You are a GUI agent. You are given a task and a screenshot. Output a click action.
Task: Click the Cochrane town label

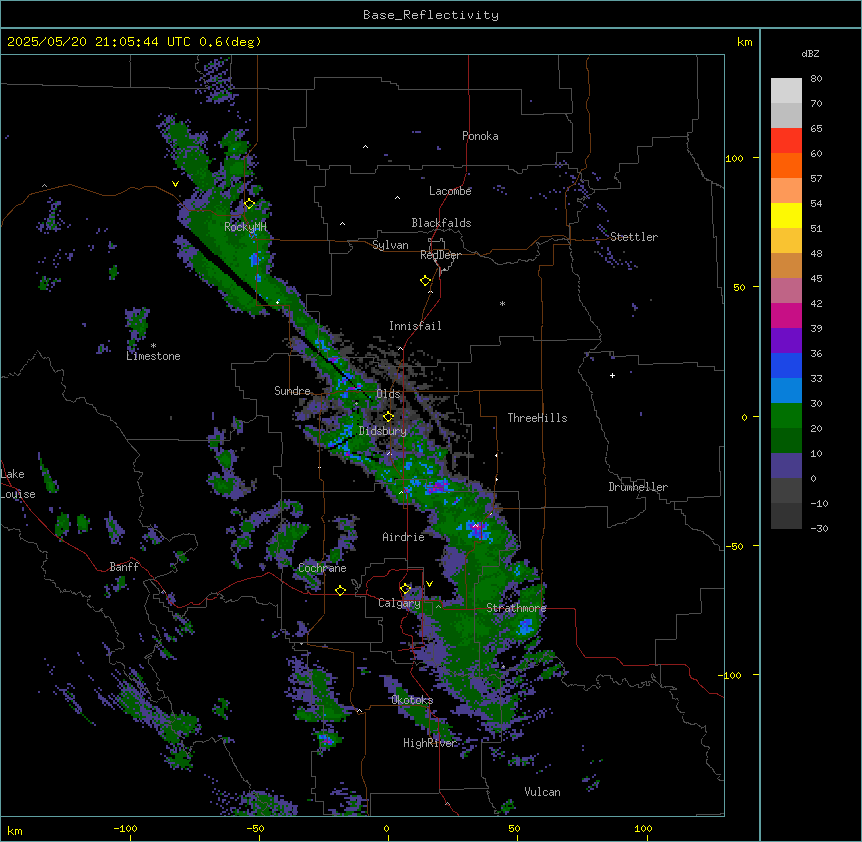pos(322,568)
